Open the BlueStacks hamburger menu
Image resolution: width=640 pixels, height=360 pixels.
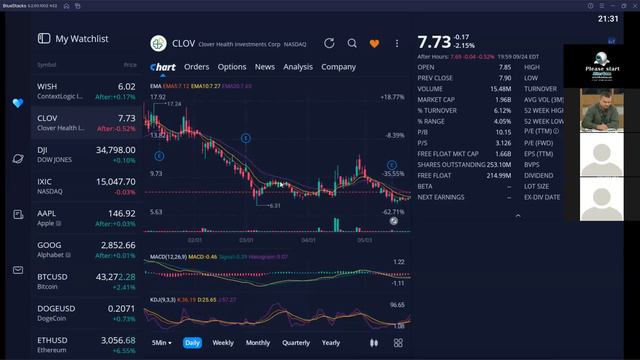(602, 6)
